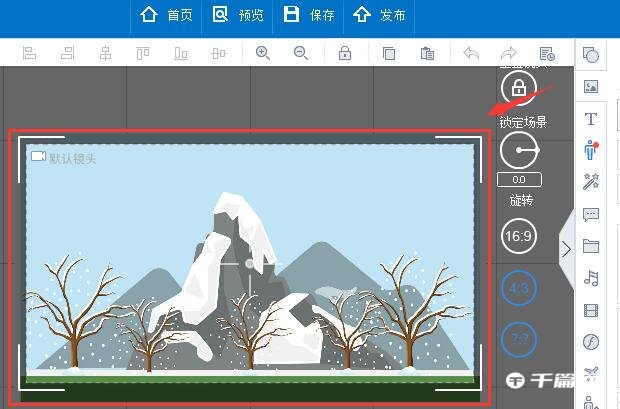
Task: Click the rotation angle value field
Action: (518, 179)
